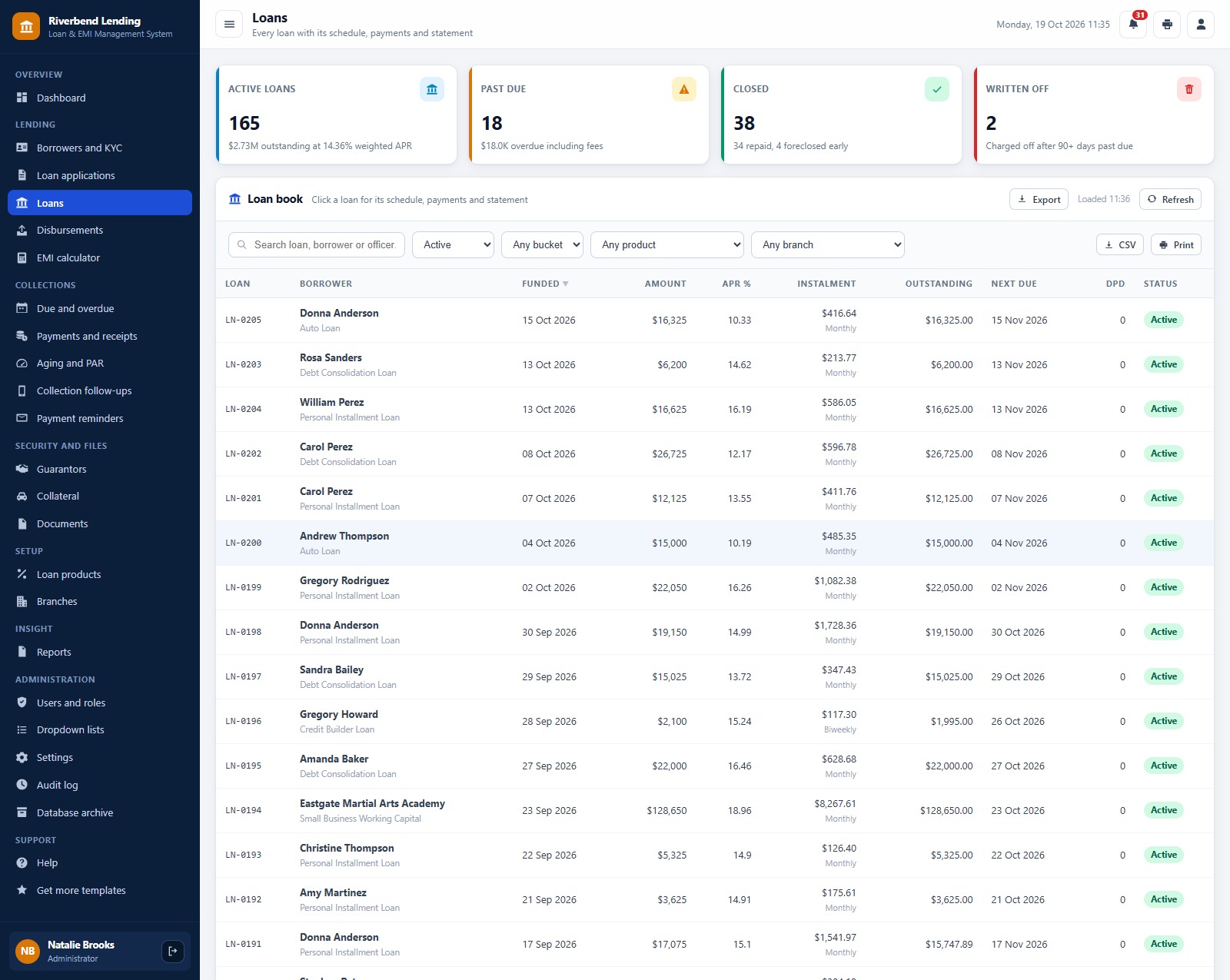Go to Documents in sidebar

coord(100,523)
